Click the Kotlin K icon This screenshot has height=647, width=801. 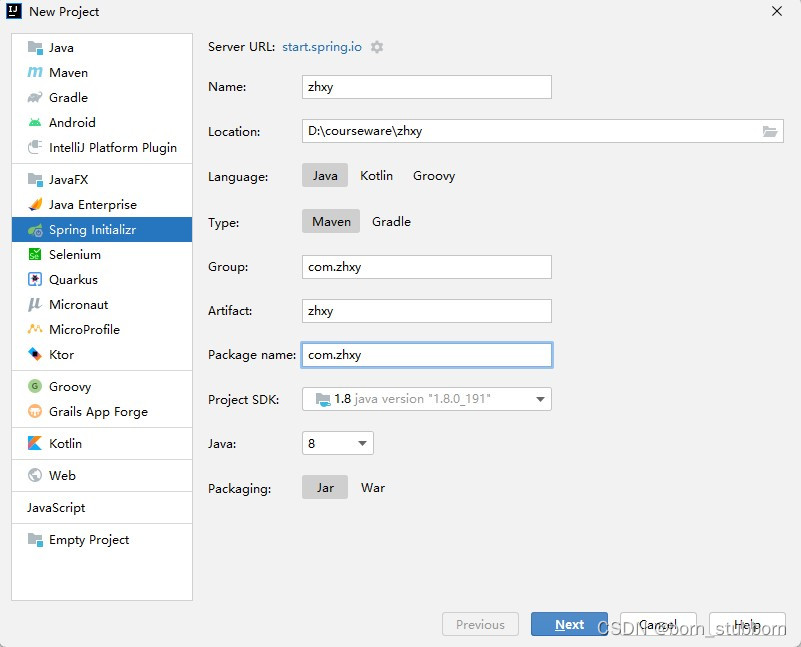click(x=35, y=443)
